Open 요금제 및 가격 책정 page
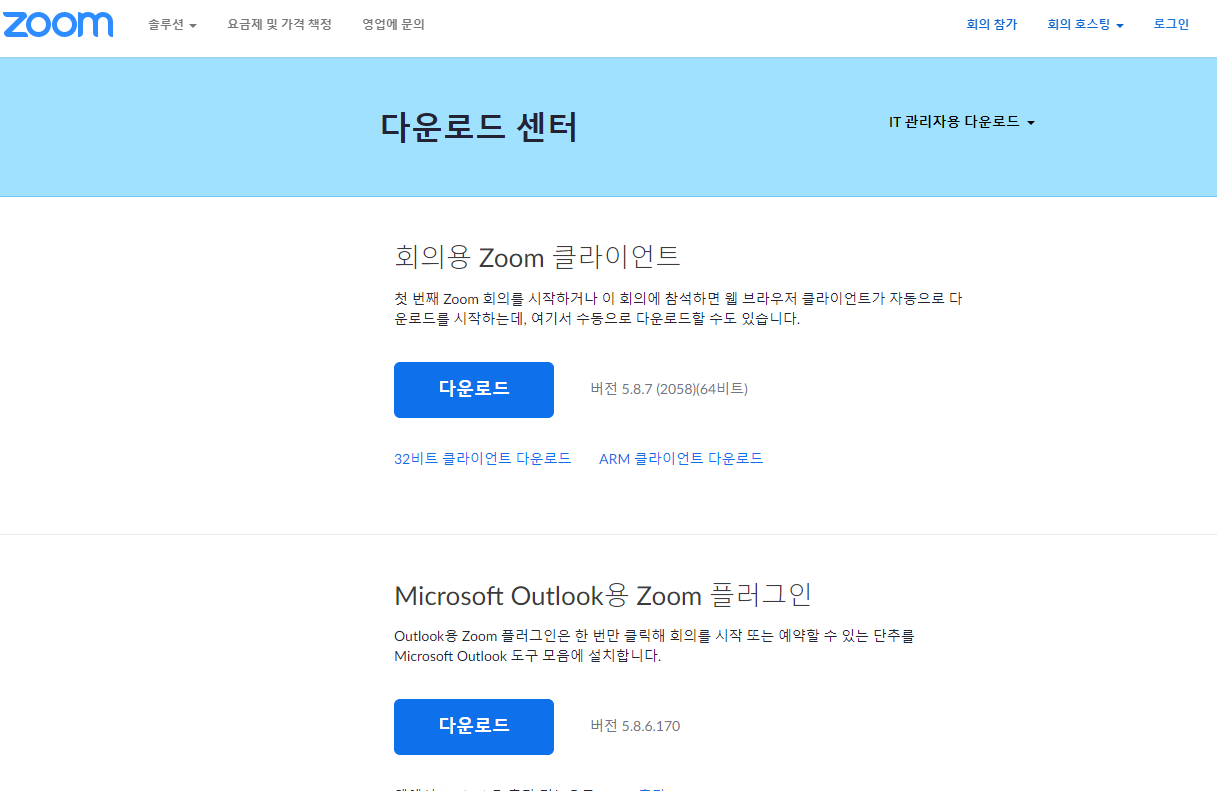 279,24
